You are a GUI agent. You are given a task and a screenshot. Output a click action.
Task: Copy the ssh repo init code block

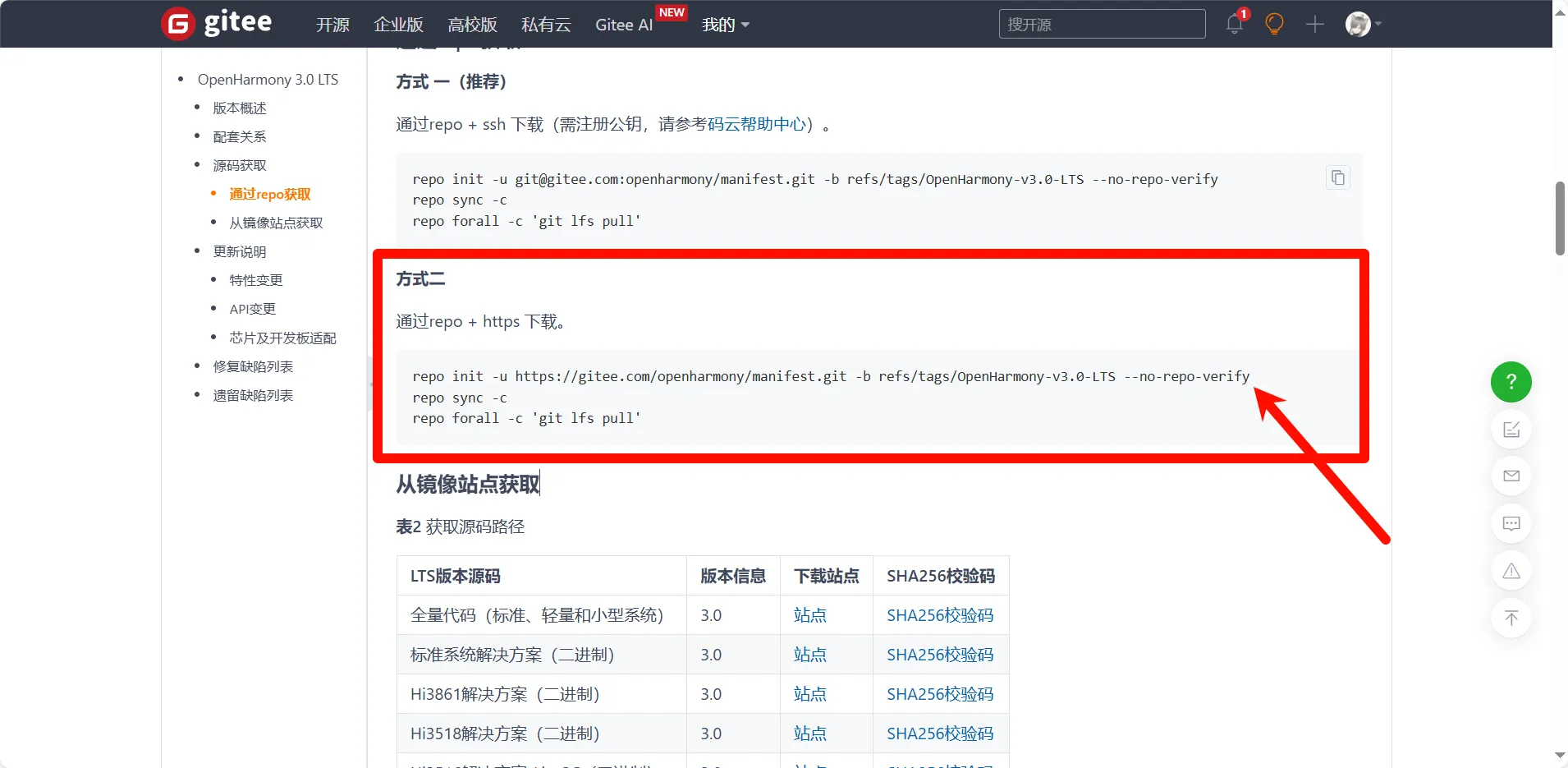[x=1337, y=177]
